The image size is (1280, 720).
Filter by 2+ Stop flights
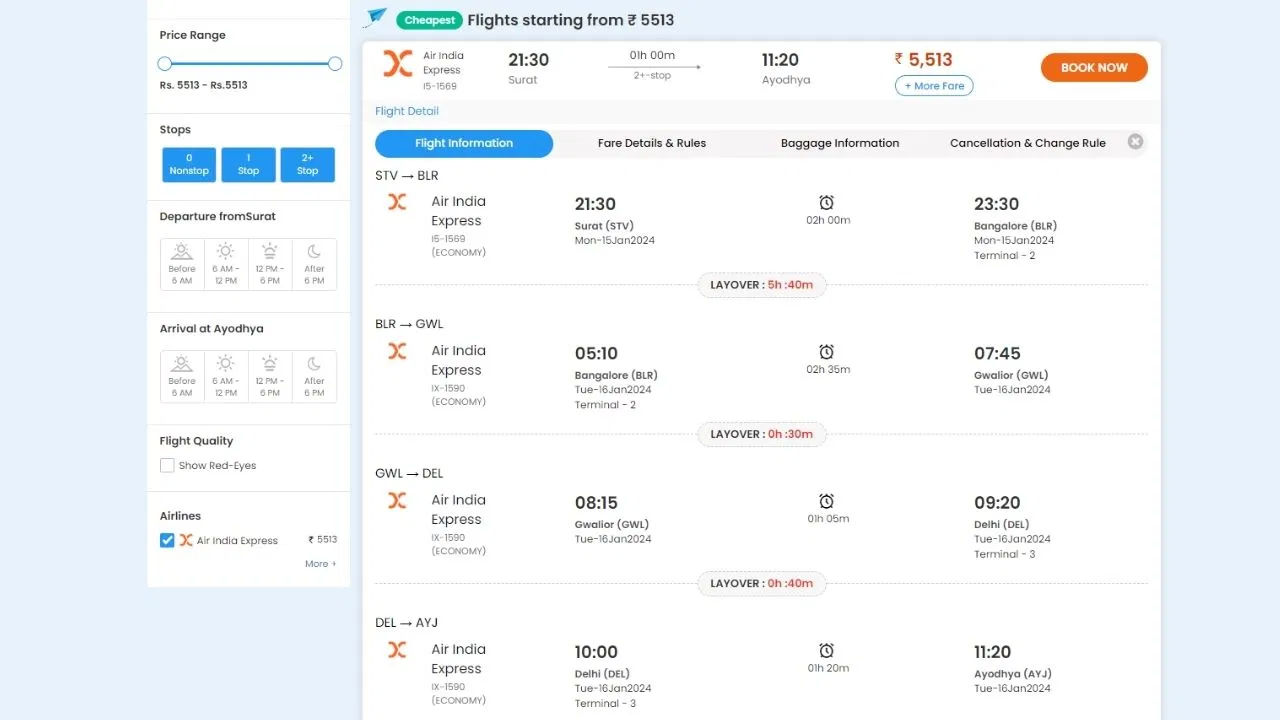point(307,165)
